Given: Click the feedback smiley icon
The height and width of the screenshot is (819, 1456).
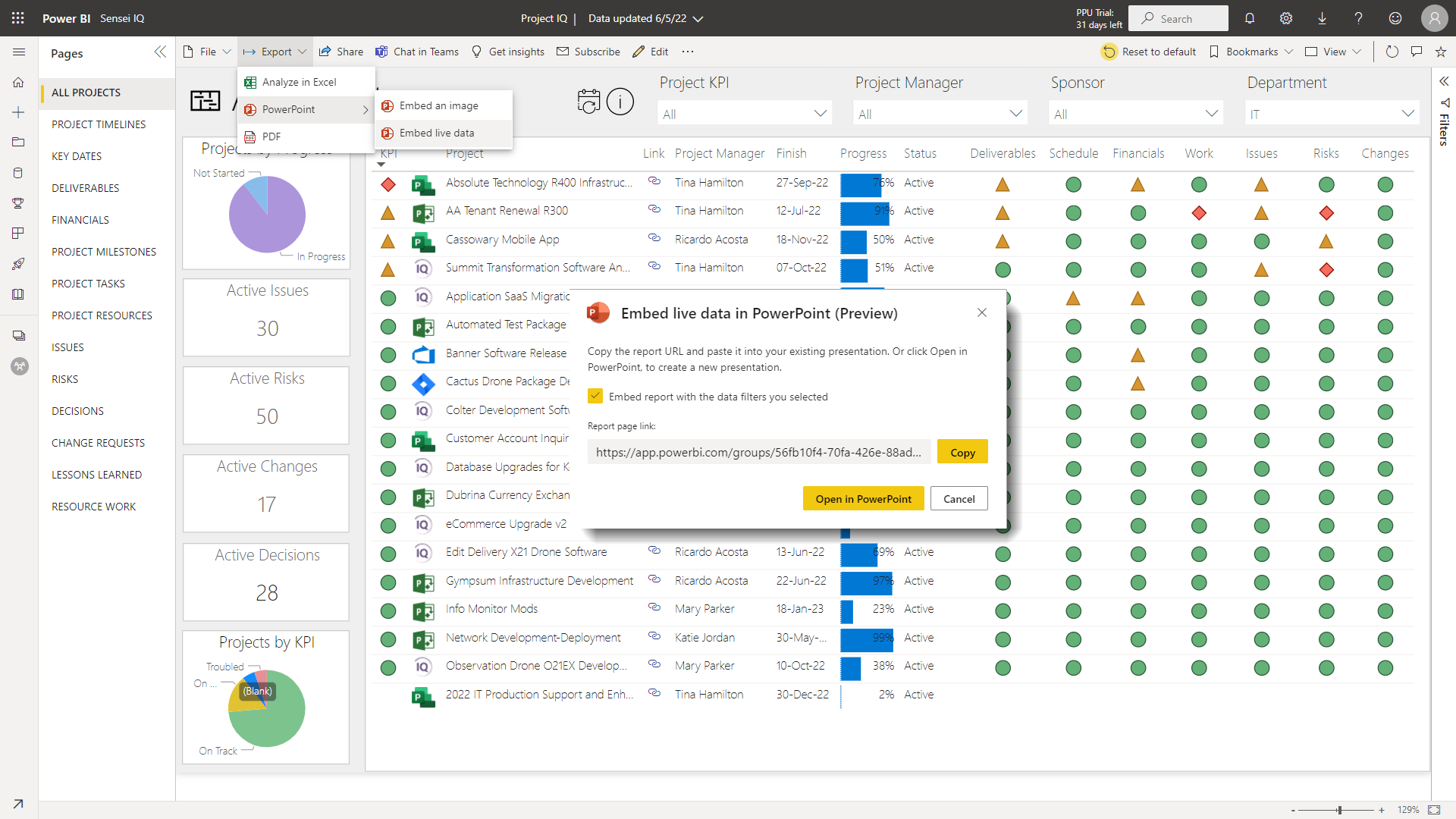Looking at the screenshot, I should [1395, 18].
